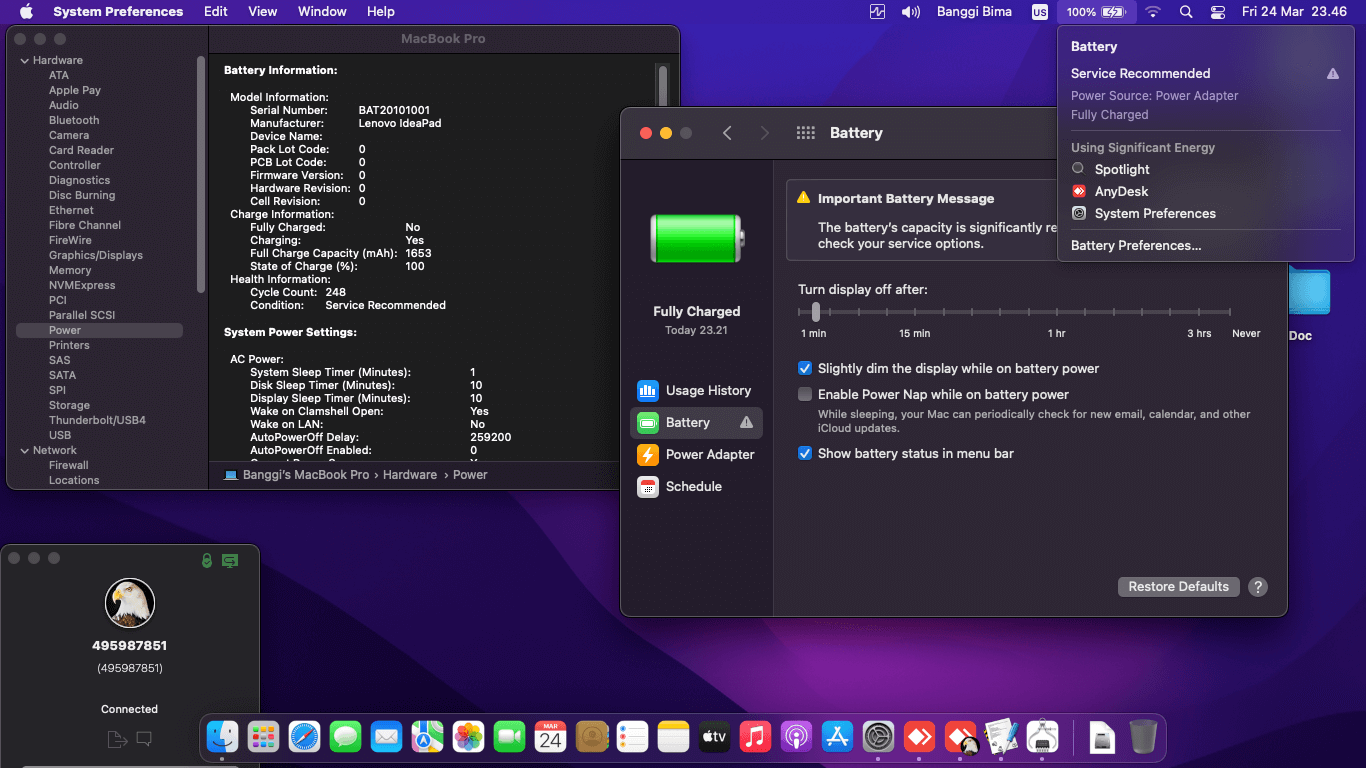Open Podcasts from the dock
The image size is (1366, 768).
(796, 738)
